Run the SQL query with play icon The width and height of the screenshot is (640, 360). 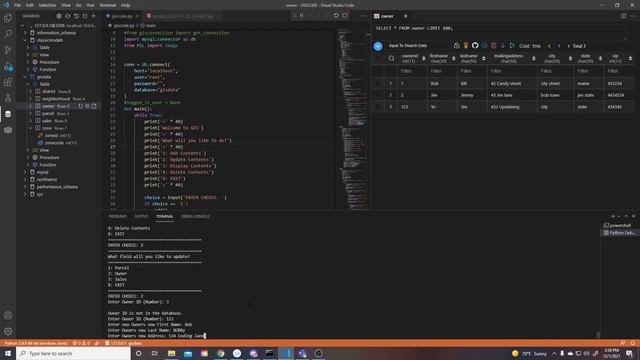[x=512, y=46]
